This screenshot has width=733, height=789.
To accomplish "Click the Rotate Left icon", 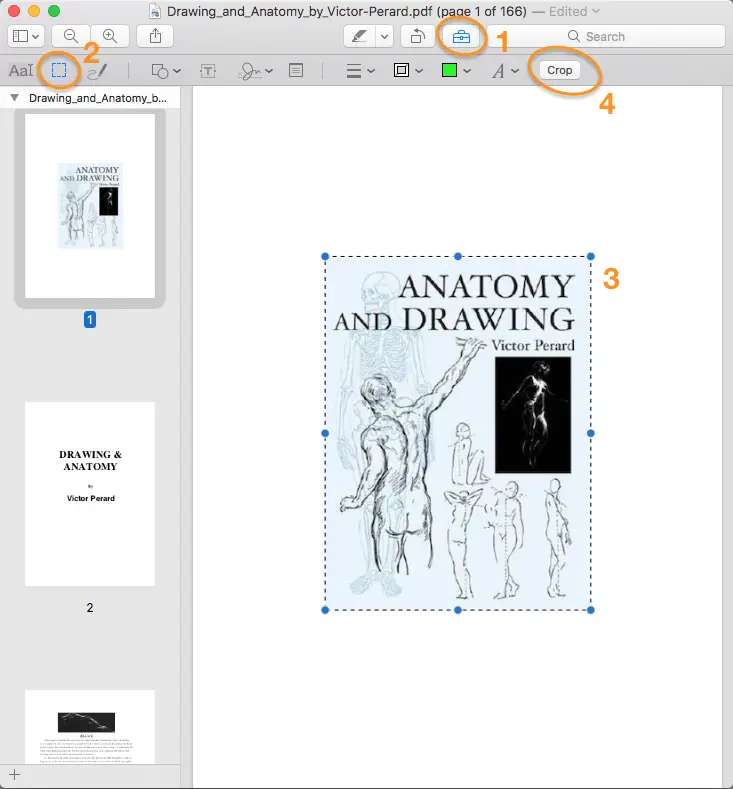I will click(416, 36).
